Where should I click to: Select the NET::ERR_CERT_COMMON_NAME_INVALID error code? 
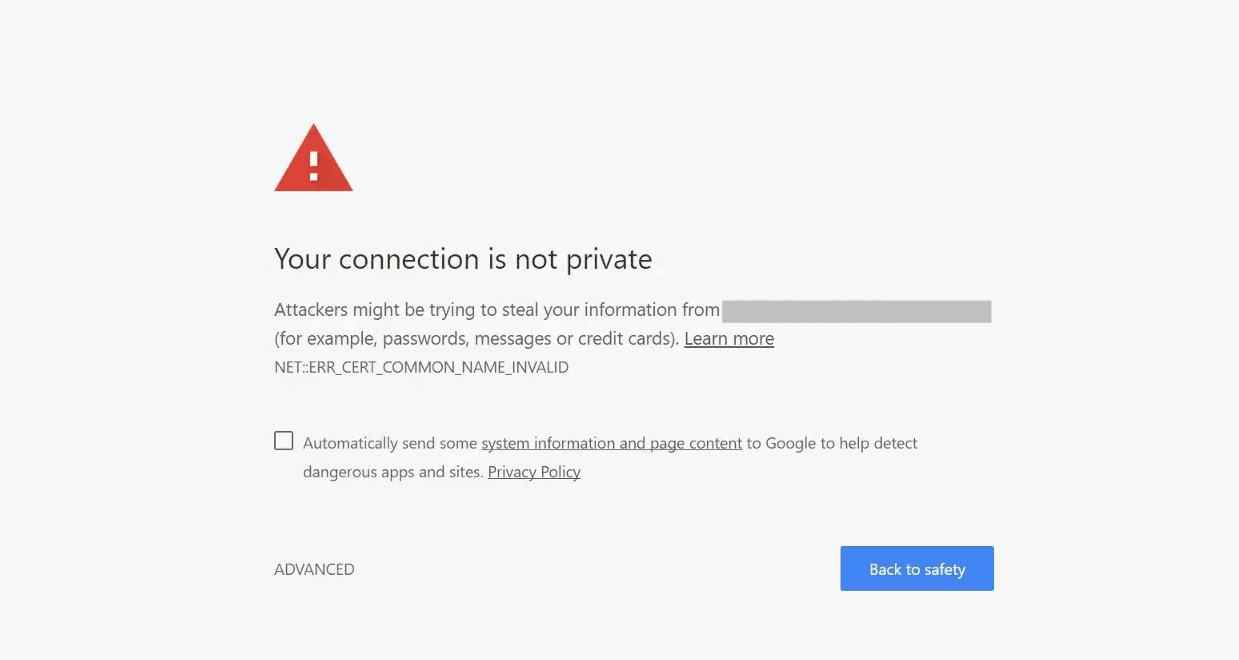[421, 367]
